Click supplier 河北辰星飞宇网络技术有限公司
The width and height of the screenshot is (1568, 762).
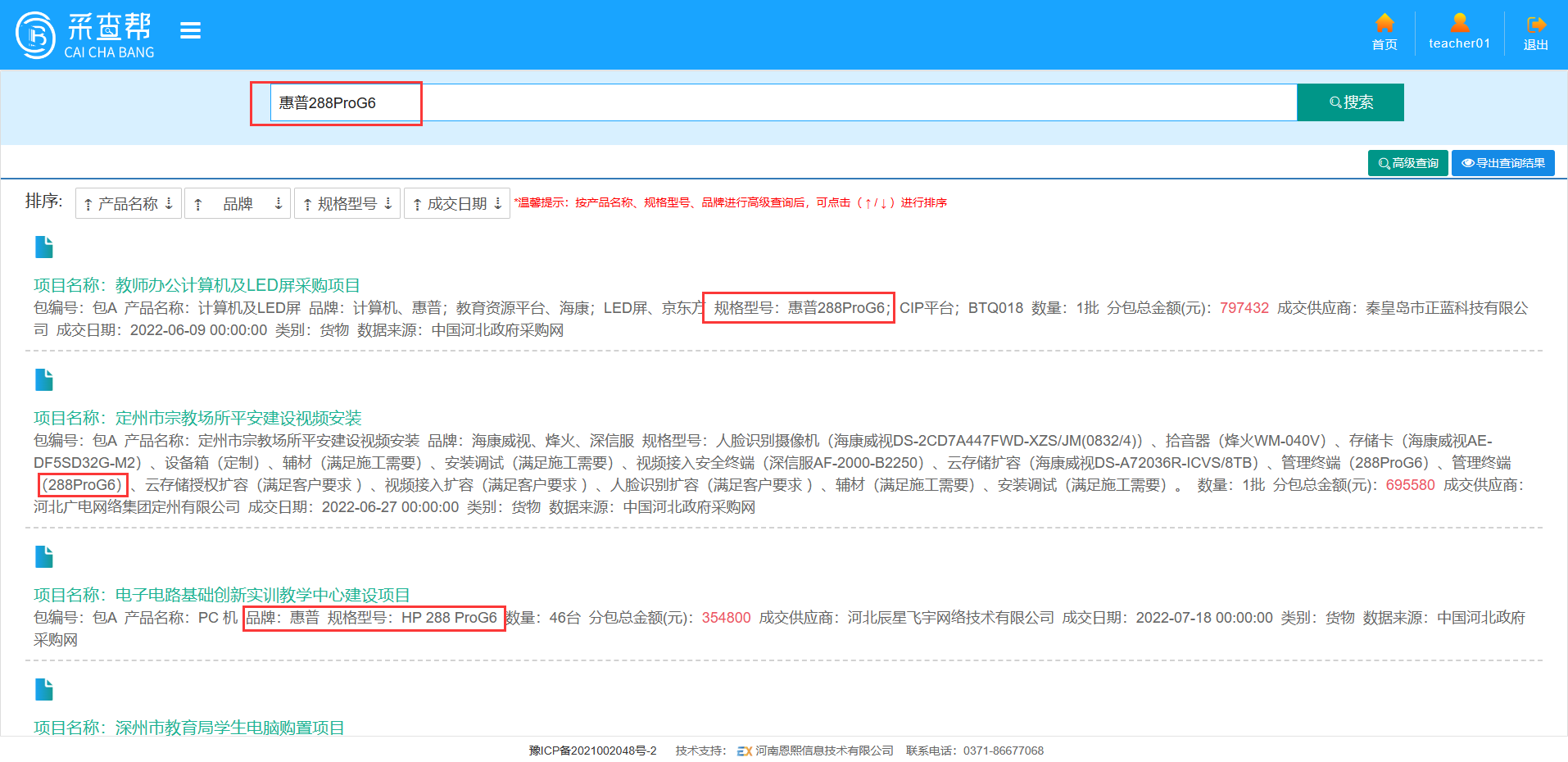(x=950, y=618)
